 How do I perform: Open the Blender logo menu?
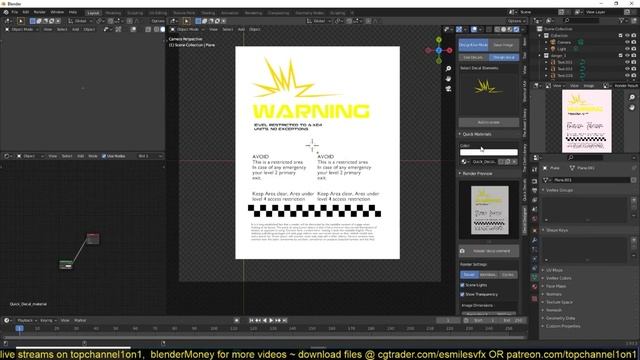click(6, 12)
